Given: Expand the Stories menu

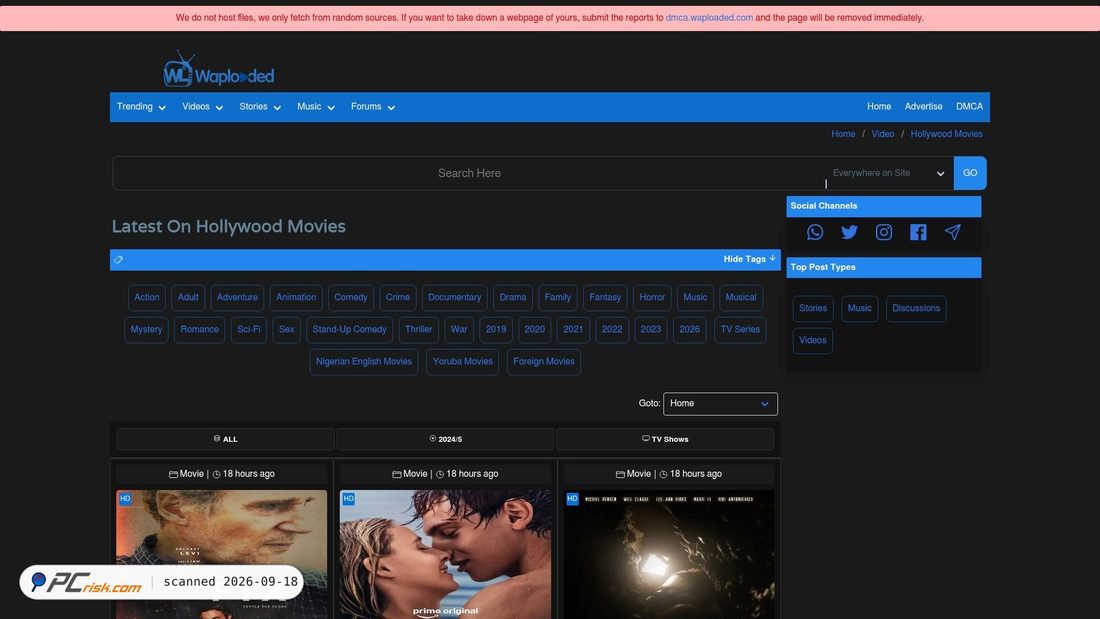Looking at the screenshot, I should tap(260, 107).
